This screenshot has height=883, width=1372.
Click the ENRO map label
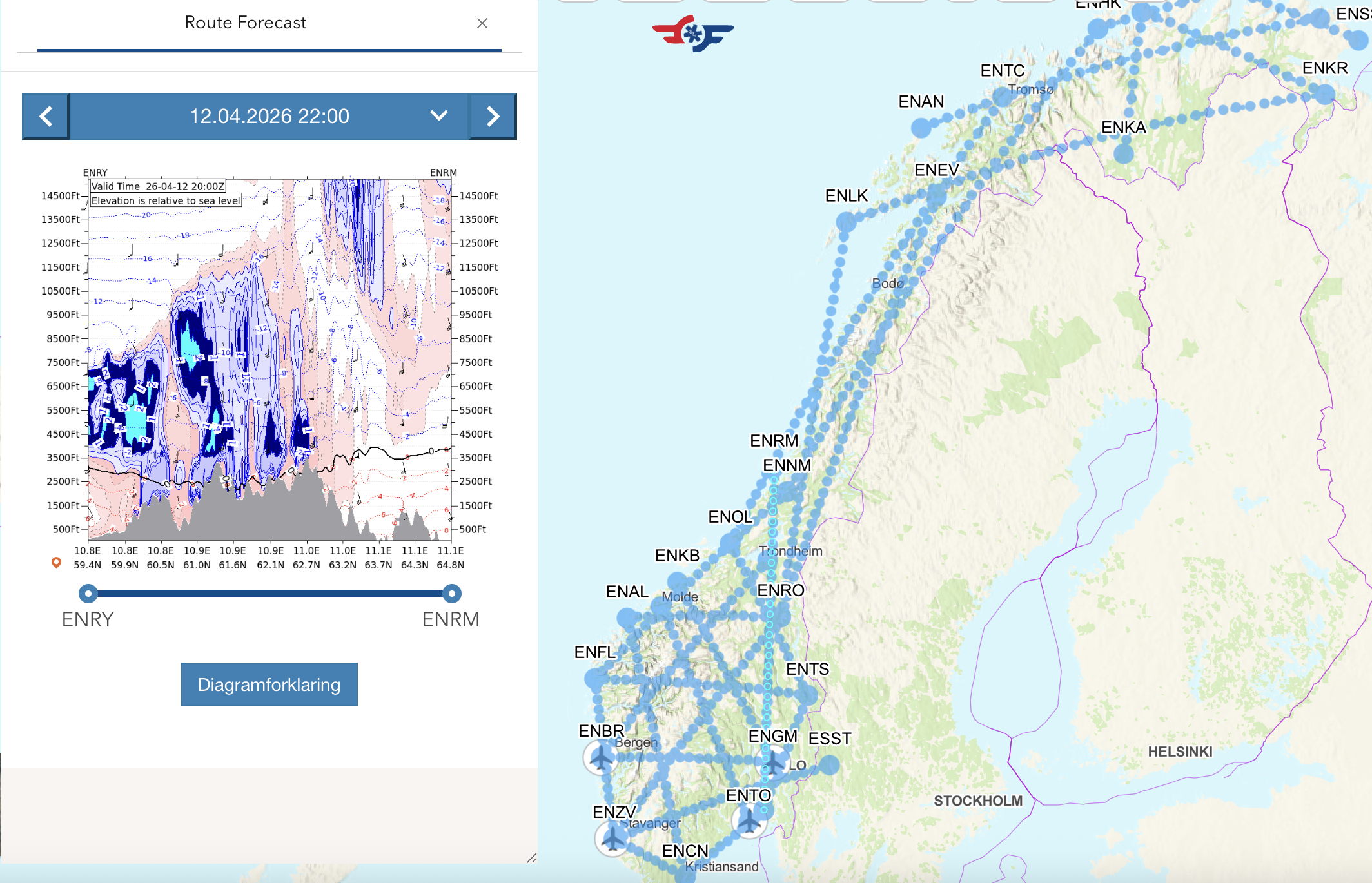tap(781, 590)
